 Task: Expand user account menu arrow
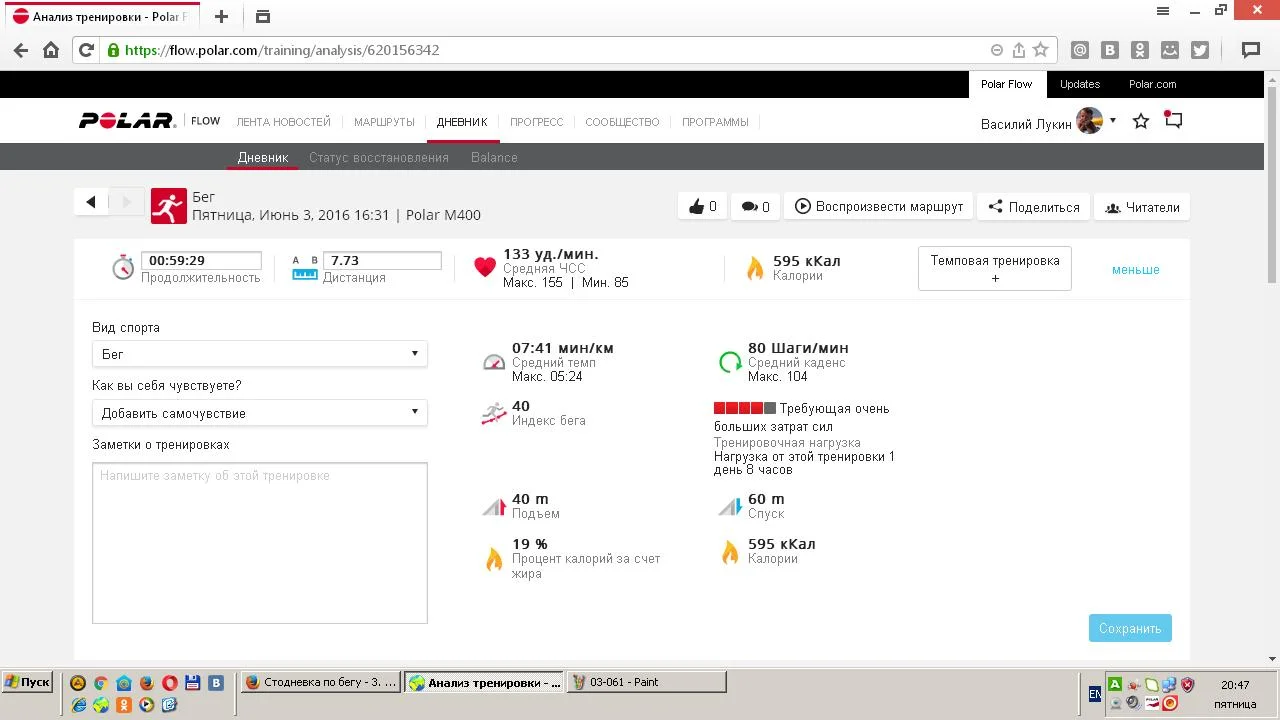click(x=1113, y=121)
